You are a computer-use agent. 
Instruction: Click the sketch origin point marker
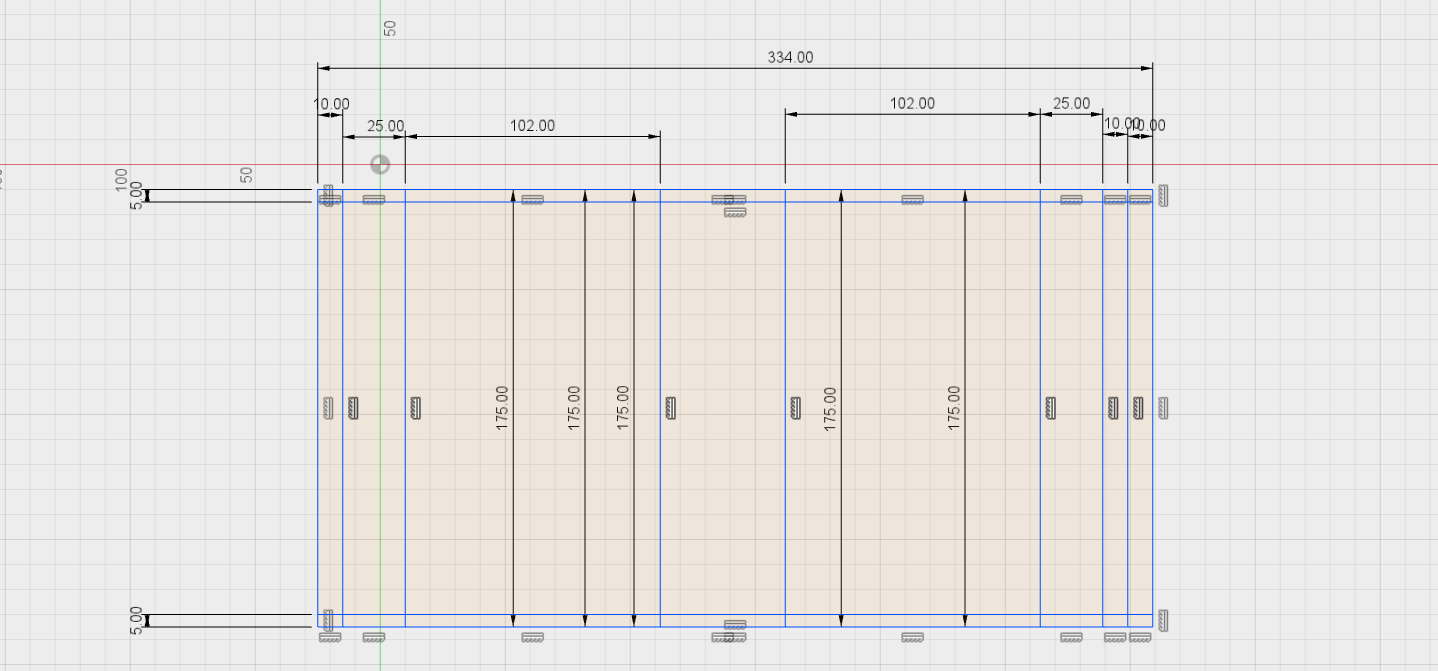pyautogui.click(x=380, y=165)
